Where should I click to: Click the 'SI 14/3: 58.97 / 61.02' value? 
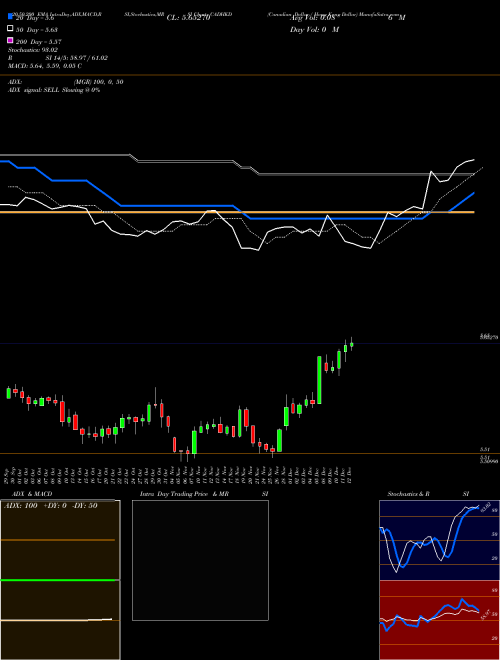(77, 58)
